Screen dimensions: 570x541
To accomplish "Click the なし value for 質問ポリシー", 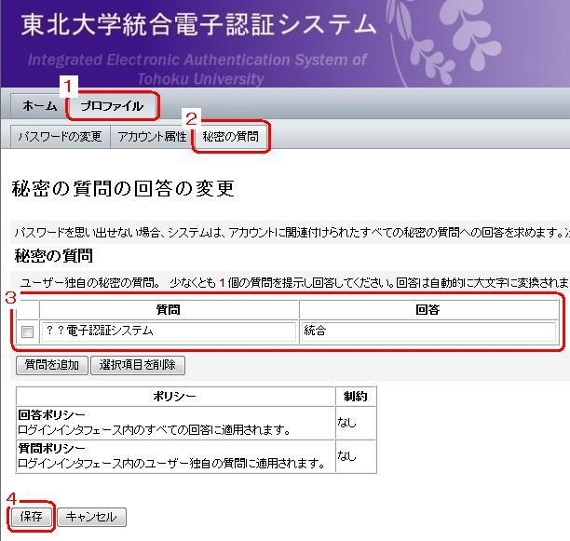I will (x=346, y=456).
